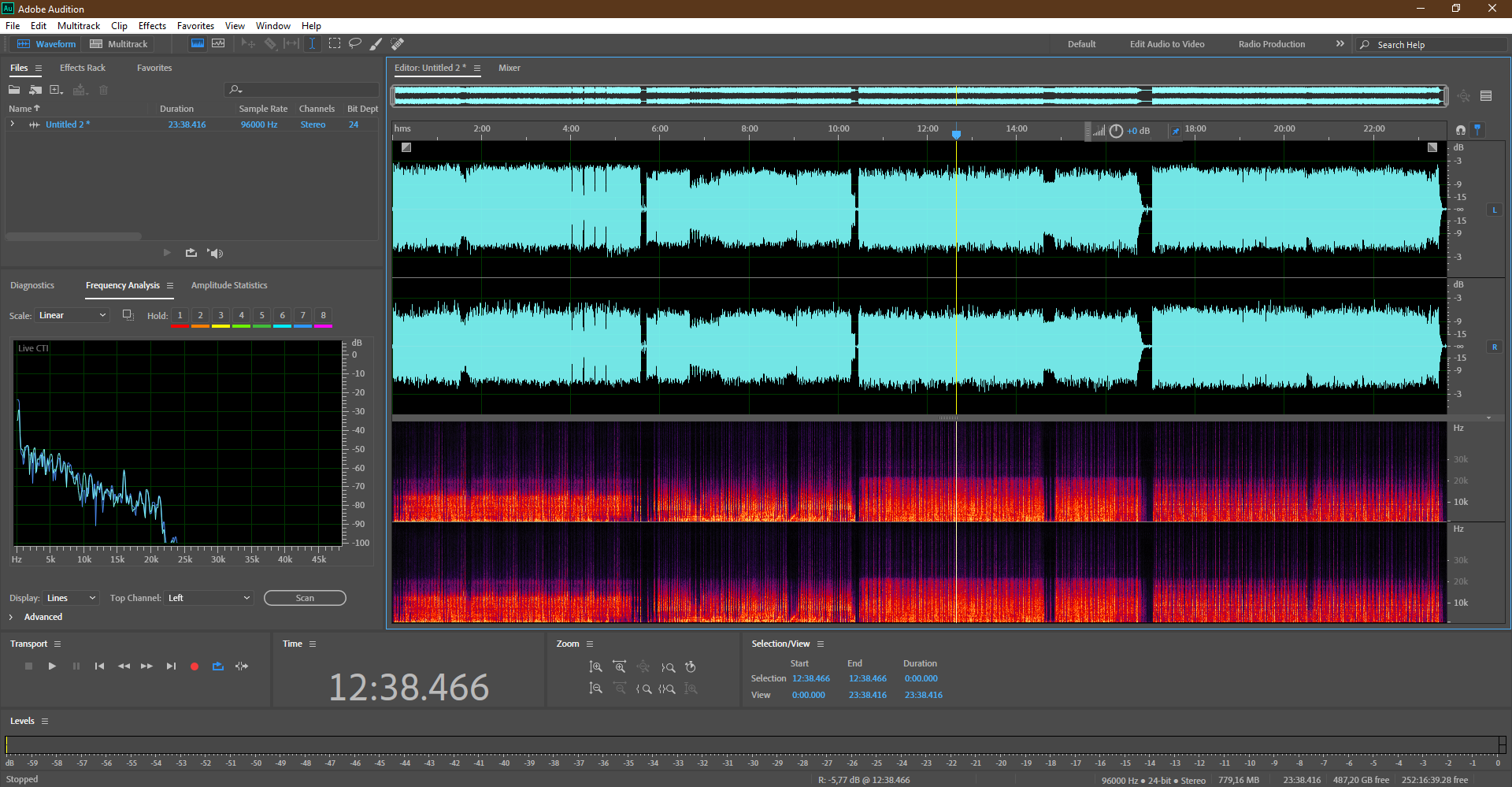Open file icon in Files panel
Screen dimensions: 1512x787
[x=14, y=90]
